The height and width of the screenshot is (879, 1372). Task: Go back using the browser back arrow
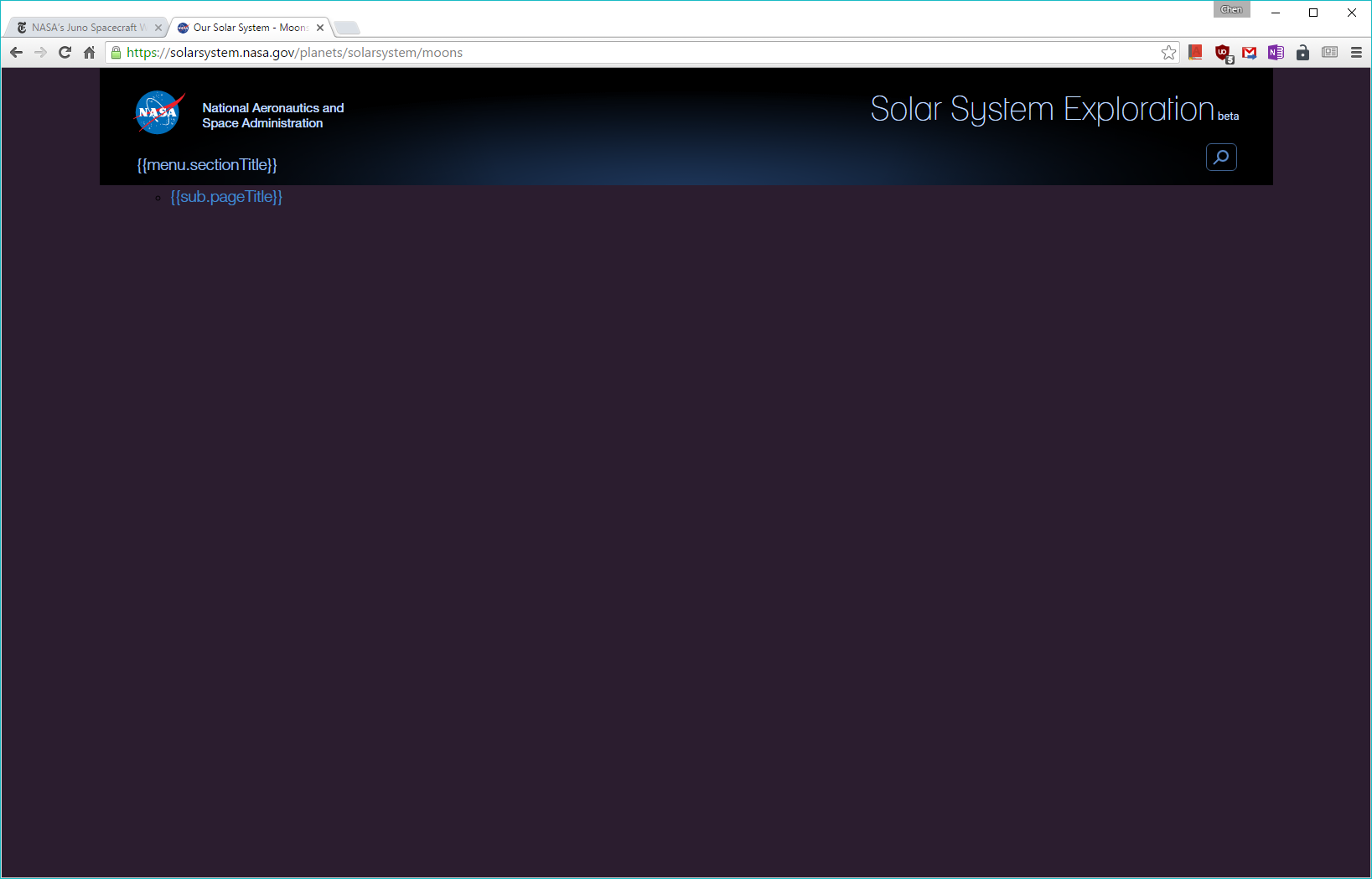click(x=16, y=53)
